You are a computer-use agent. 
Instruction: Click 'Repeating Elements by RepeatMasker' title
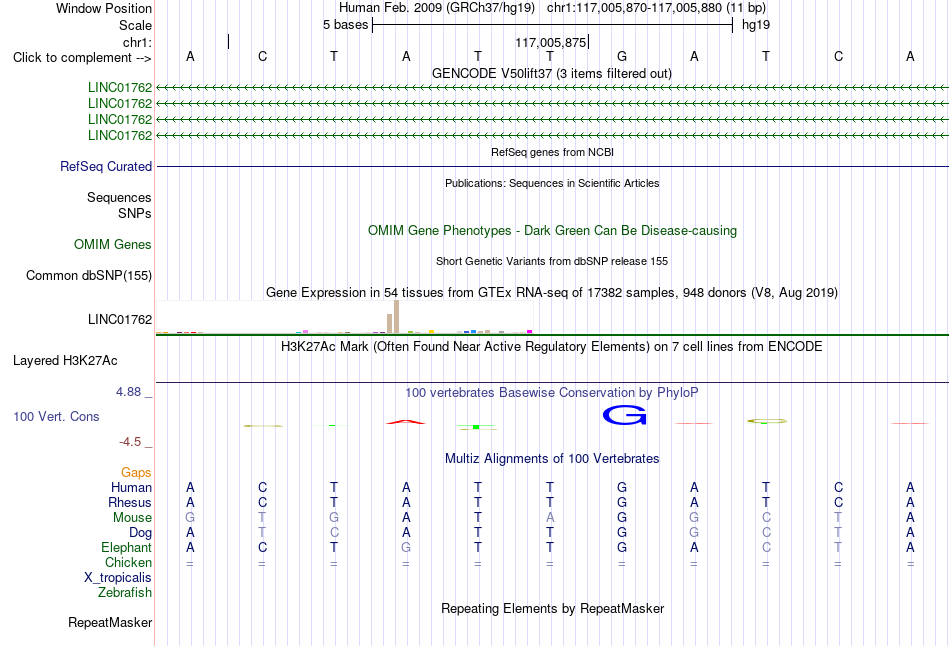553,608
